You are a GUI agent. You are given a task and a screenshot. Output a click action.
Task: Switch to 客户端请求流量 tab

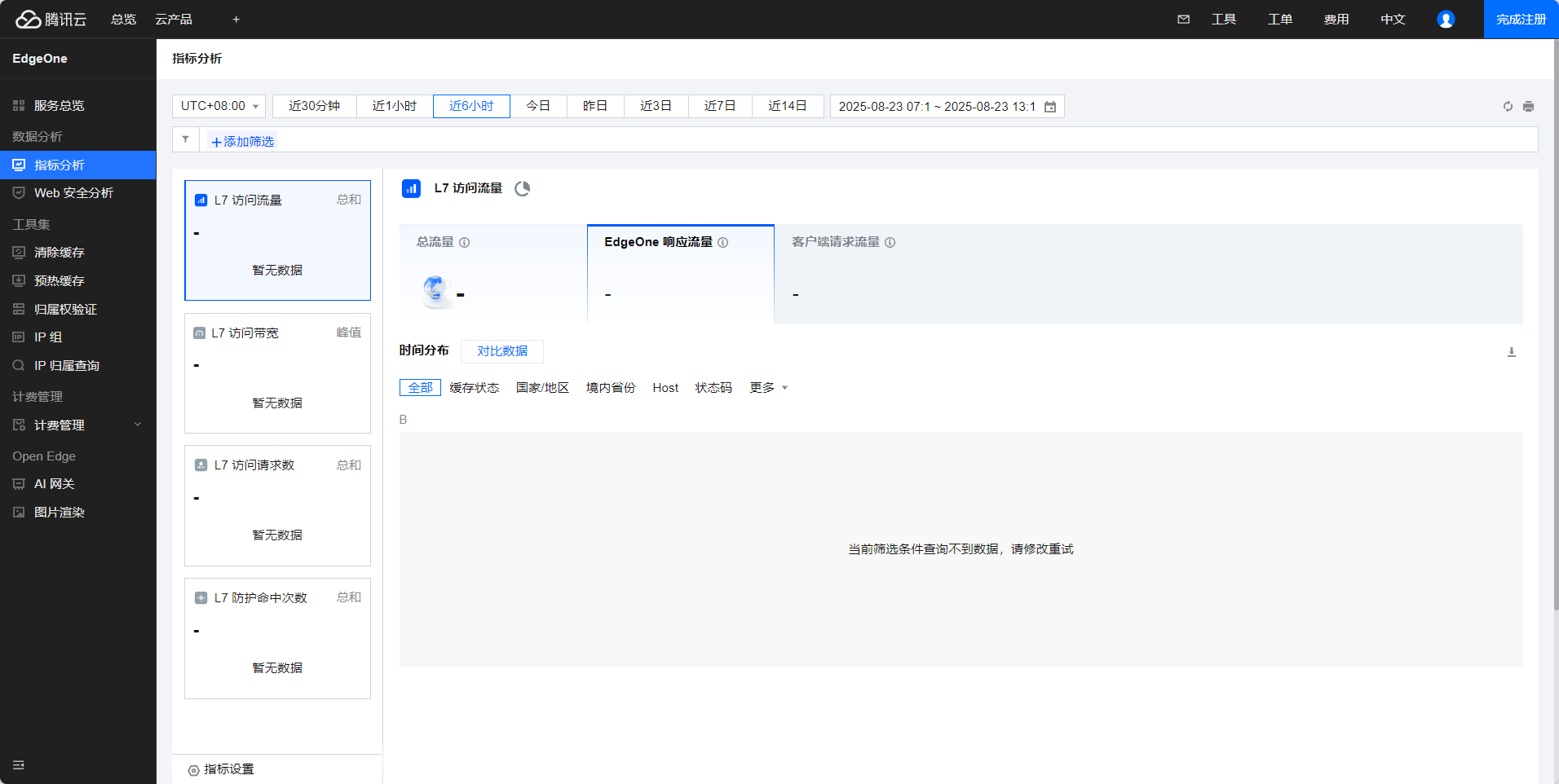tap(868, 274)
